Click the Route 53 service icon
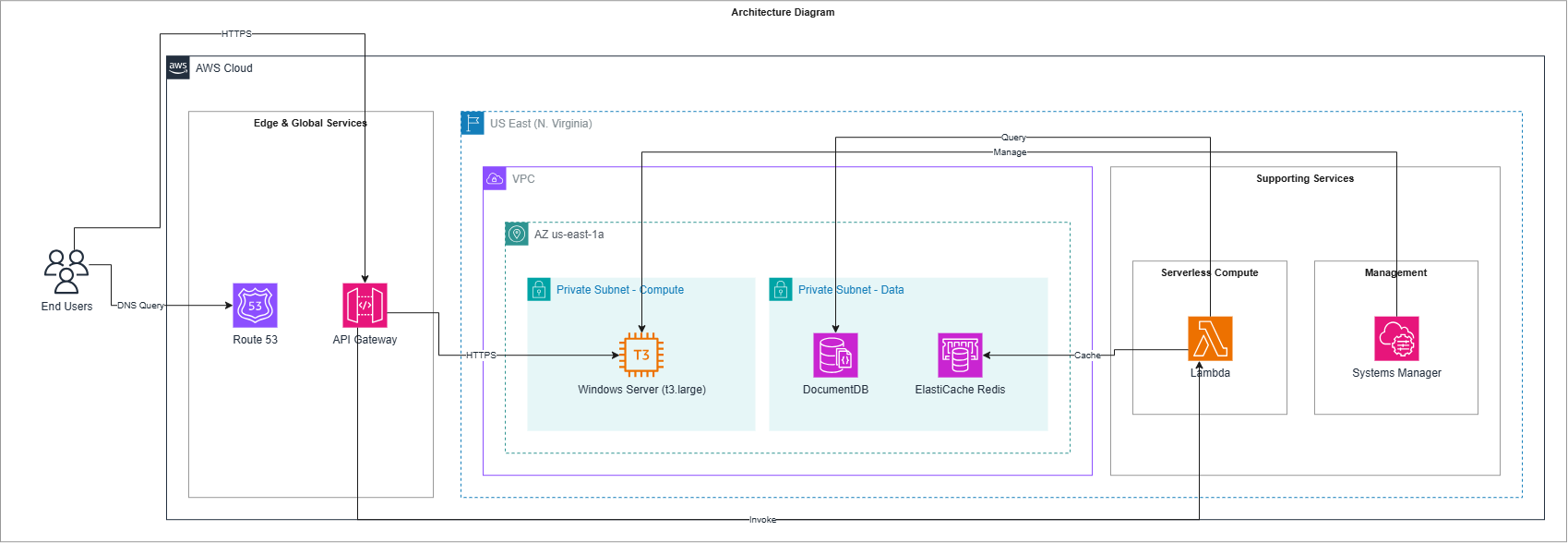The image size is (1568, 543). click(x=255, y=306)
